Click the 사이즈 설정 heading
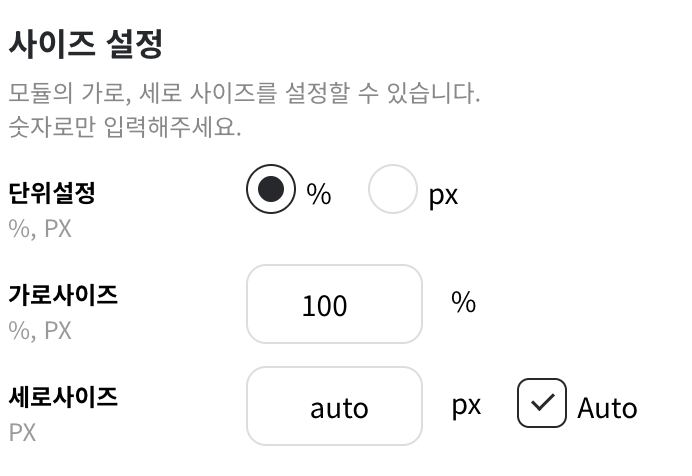692x476 pixels. pyautogui.click(x=85, y=44)
